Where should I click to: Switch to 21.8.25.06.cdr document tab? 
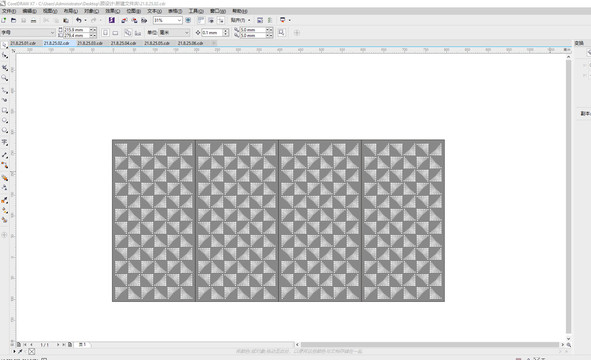[x=191, y=43]
